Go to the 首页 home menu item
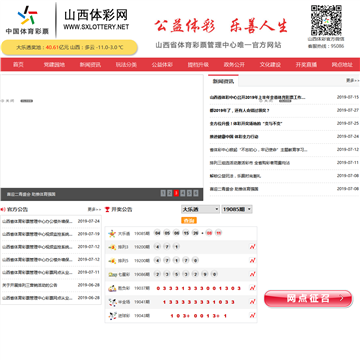This screenshot has height=360, width=360. [x=18, y=65]
